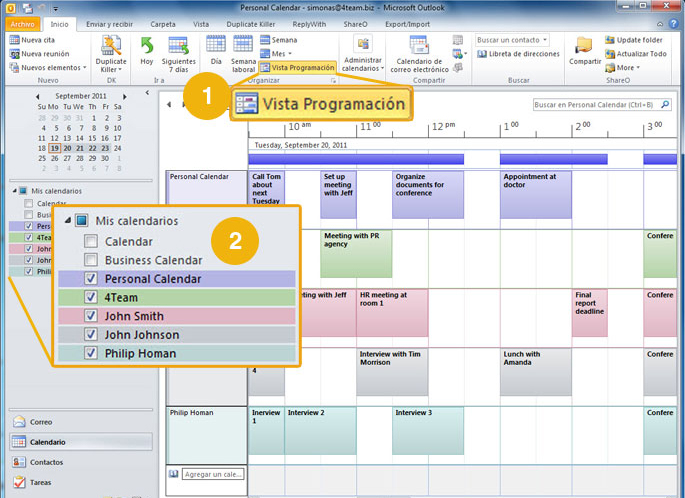Open Meeting with PR agency event
Viewport: 685px width, 498px height.
click(356, 254)
